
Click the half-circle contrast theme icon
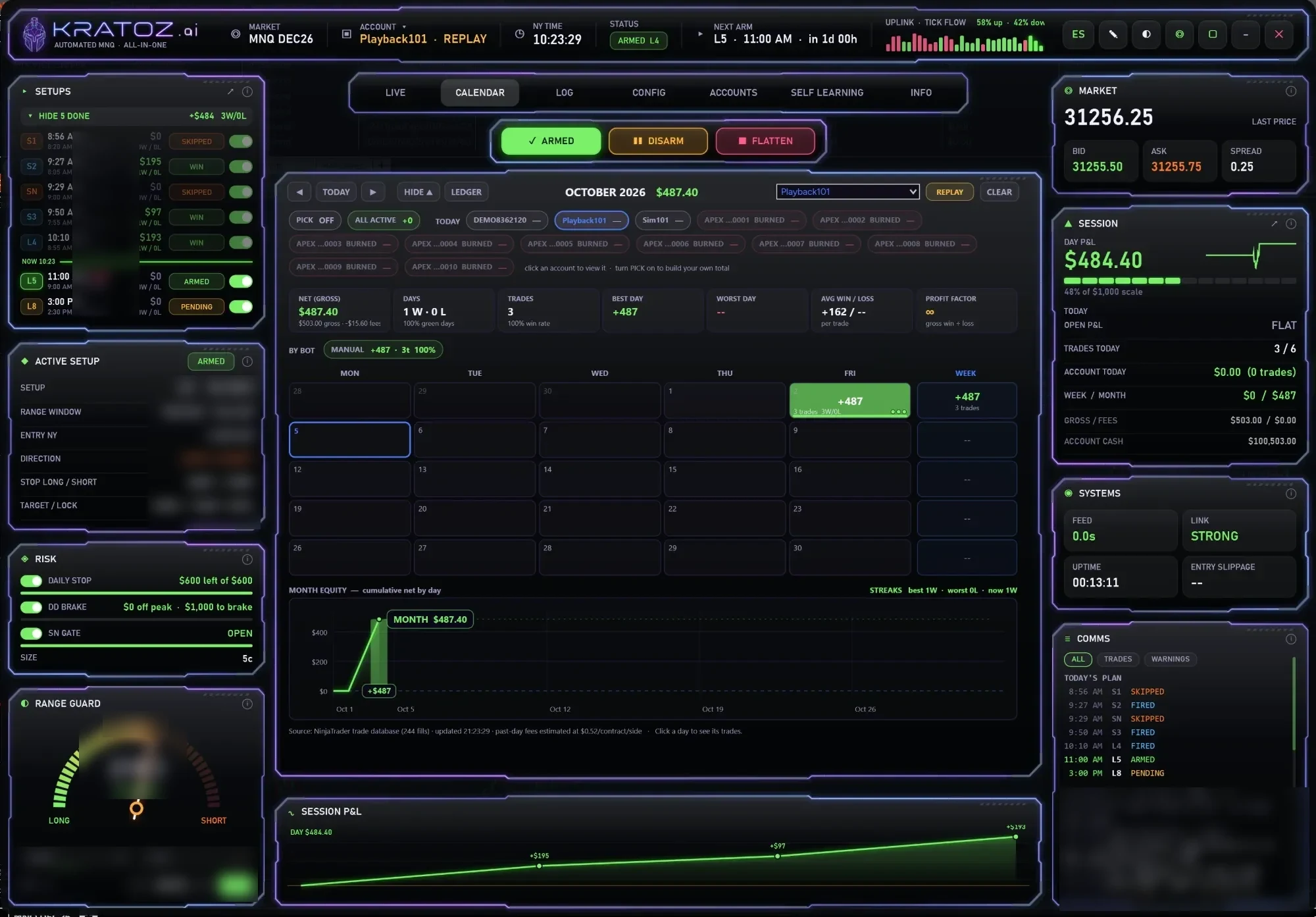pyautogui.click(x=1146, y=34)
